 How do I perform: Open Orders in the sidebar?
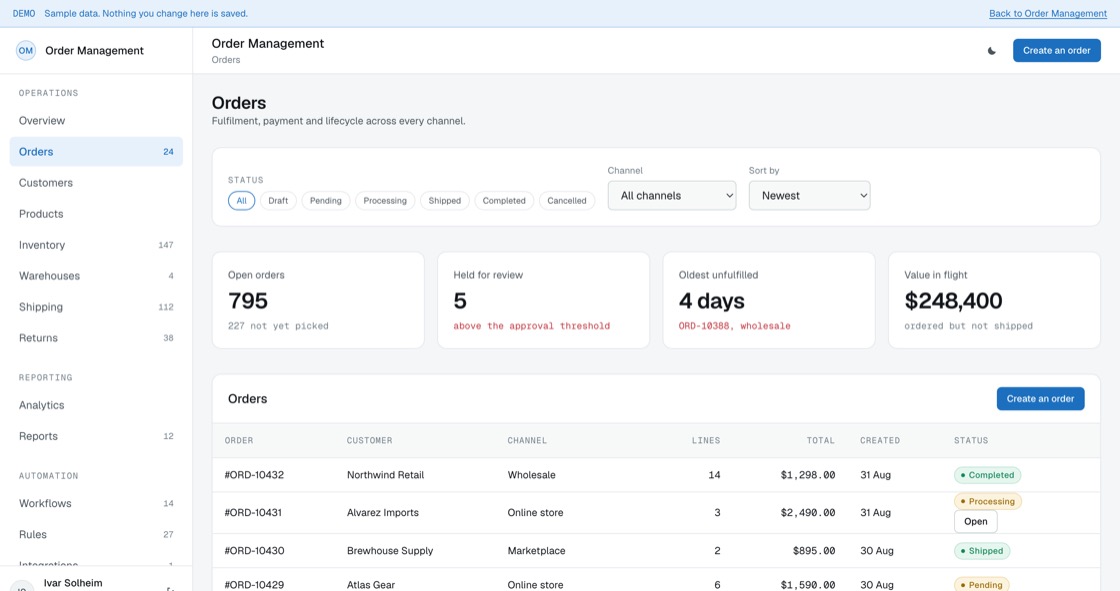click(96, 152)
